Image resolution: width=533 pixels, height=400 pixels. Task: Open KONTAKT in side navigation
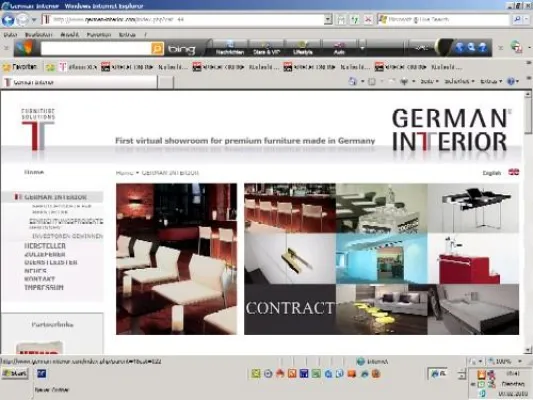39,279
